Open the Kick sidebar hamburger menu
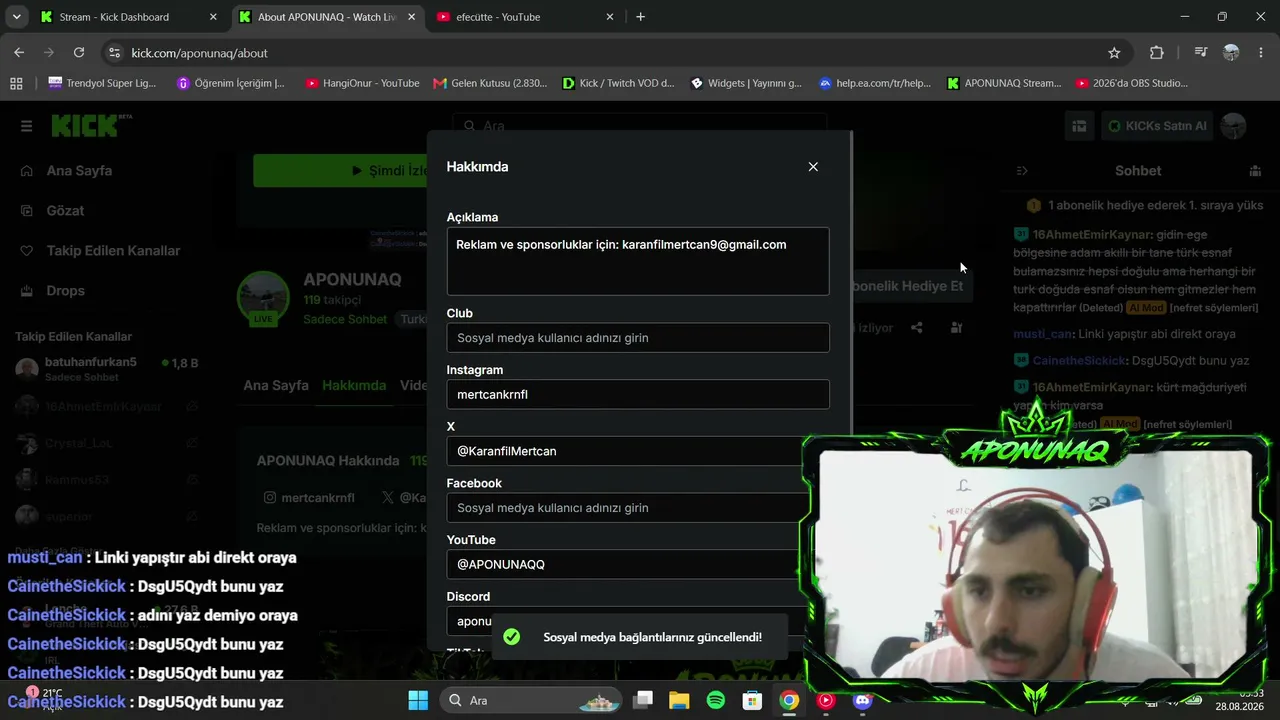Viewport: 1280px width, 720px height. tap(26, 126)
